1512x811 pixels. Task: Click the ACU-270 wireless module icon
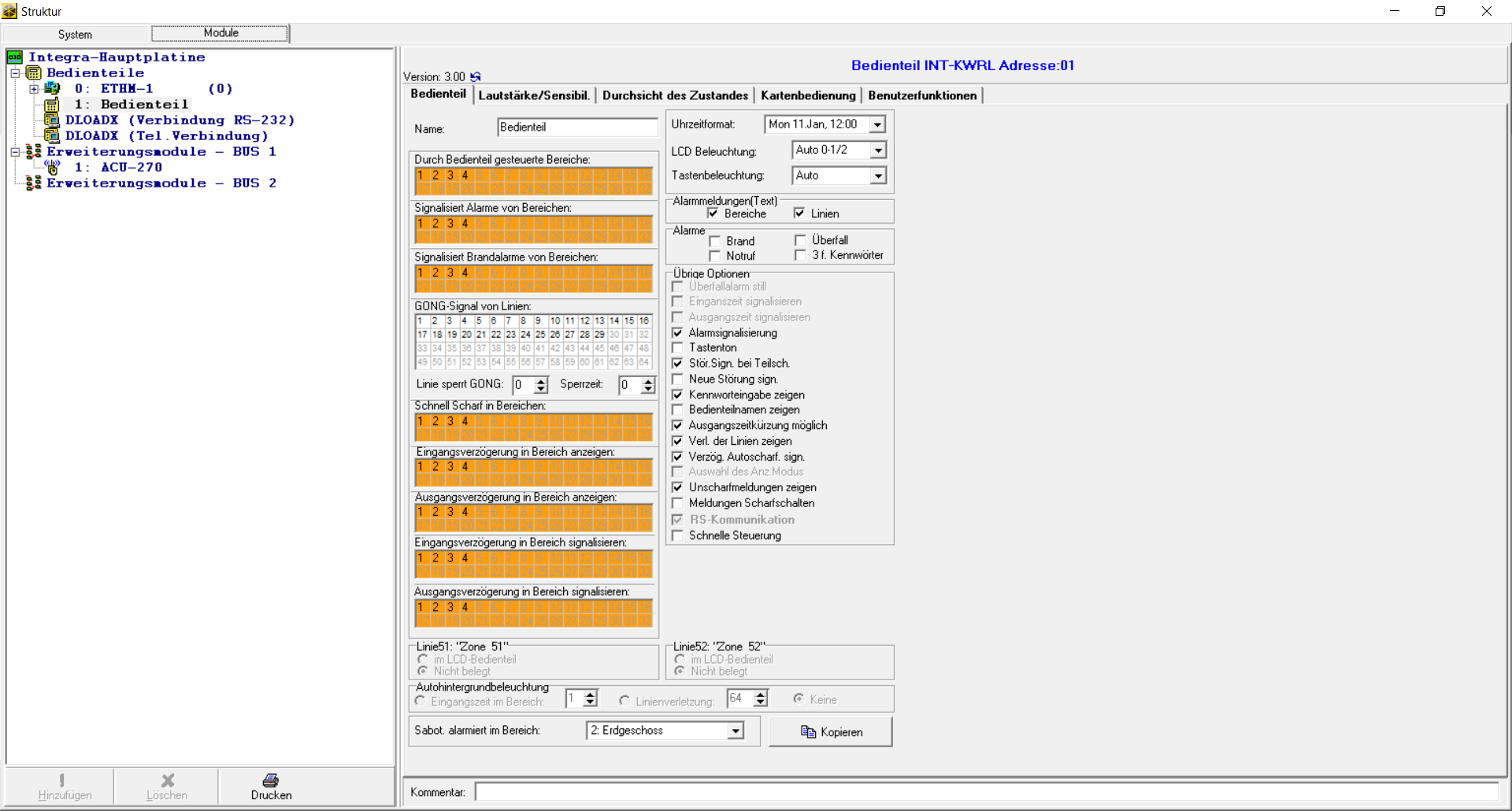click(x=53, y=167)
